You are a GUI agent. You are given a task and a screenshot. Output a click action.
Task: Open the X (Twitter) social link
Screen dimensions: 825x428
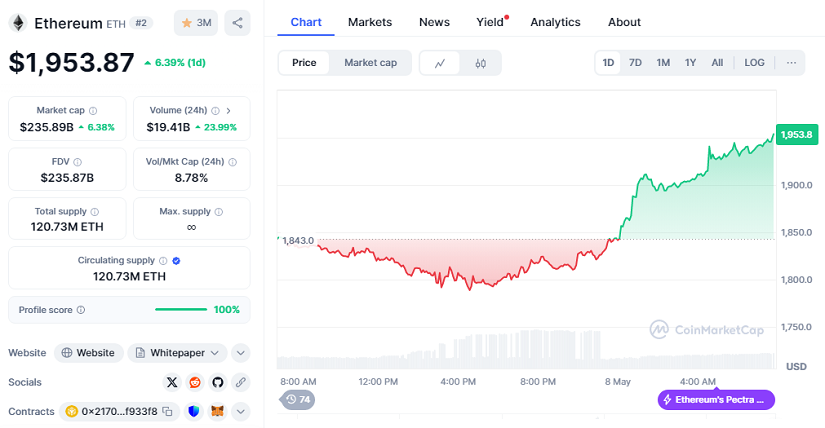pyautogui.click(x=172, y=382)
